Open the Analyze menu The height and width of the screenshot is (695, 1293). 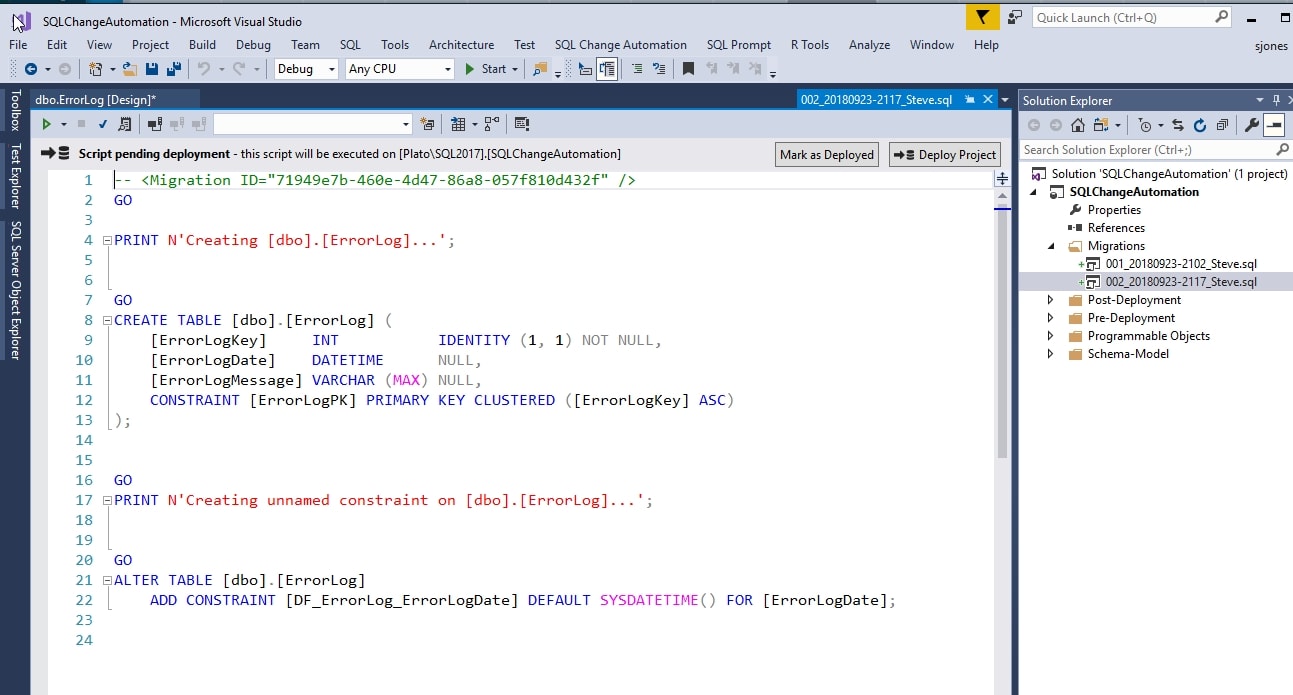(x=869, y=44)
